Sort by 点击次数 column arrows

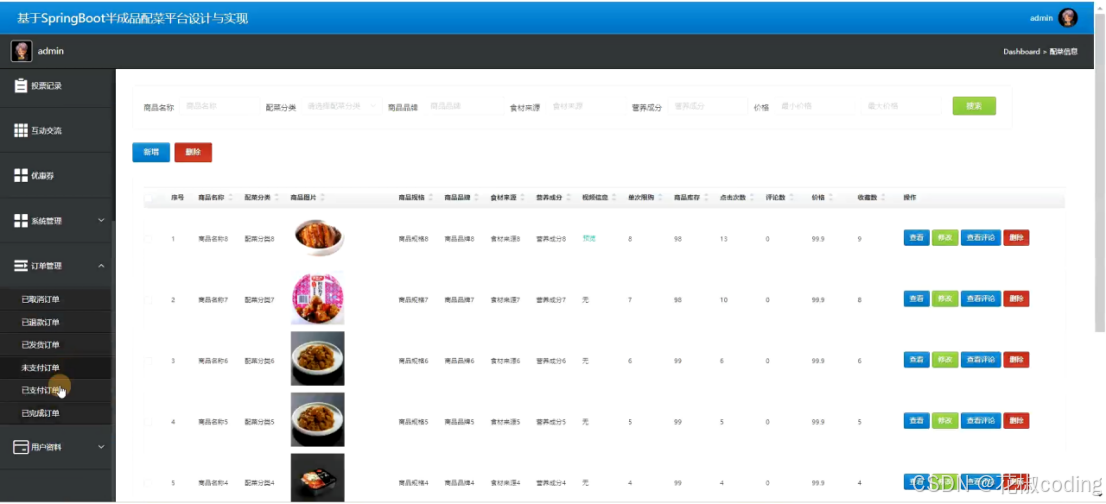[752, 198]
